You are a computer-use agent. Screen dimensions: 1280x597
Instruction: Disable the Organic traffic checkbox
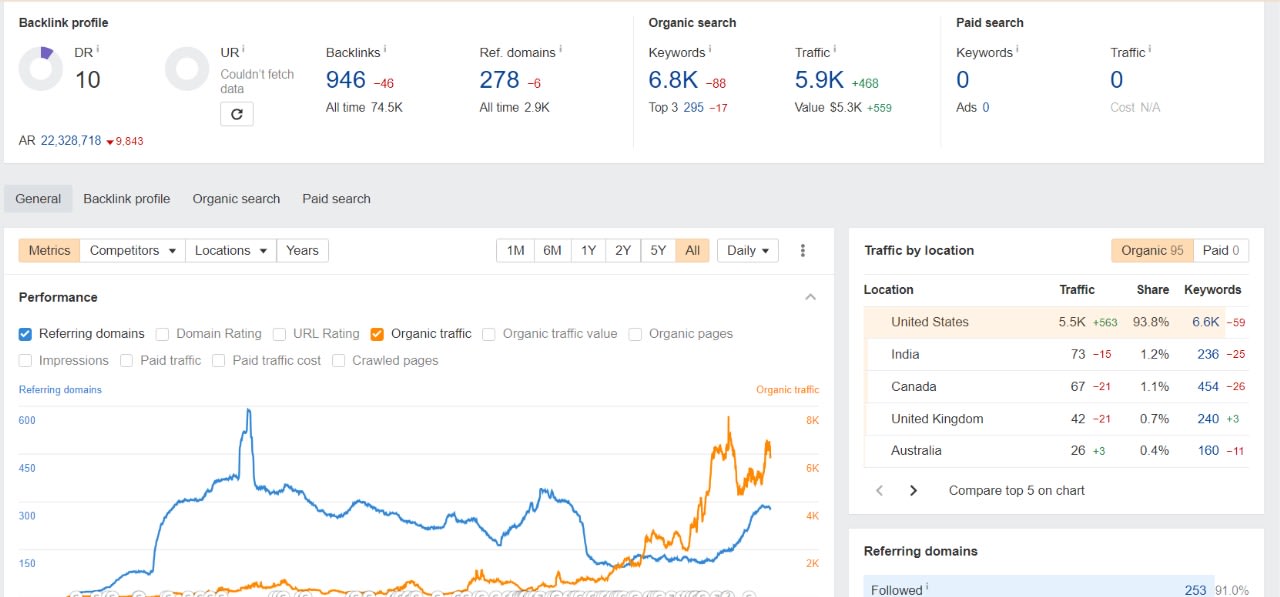pyautogui.click(x=377, y=334)
